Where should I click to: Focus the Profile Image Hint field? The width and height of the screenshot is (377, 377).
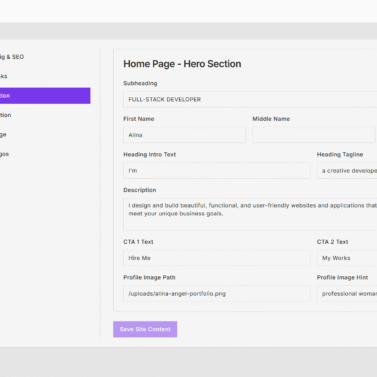coord(347,294)
